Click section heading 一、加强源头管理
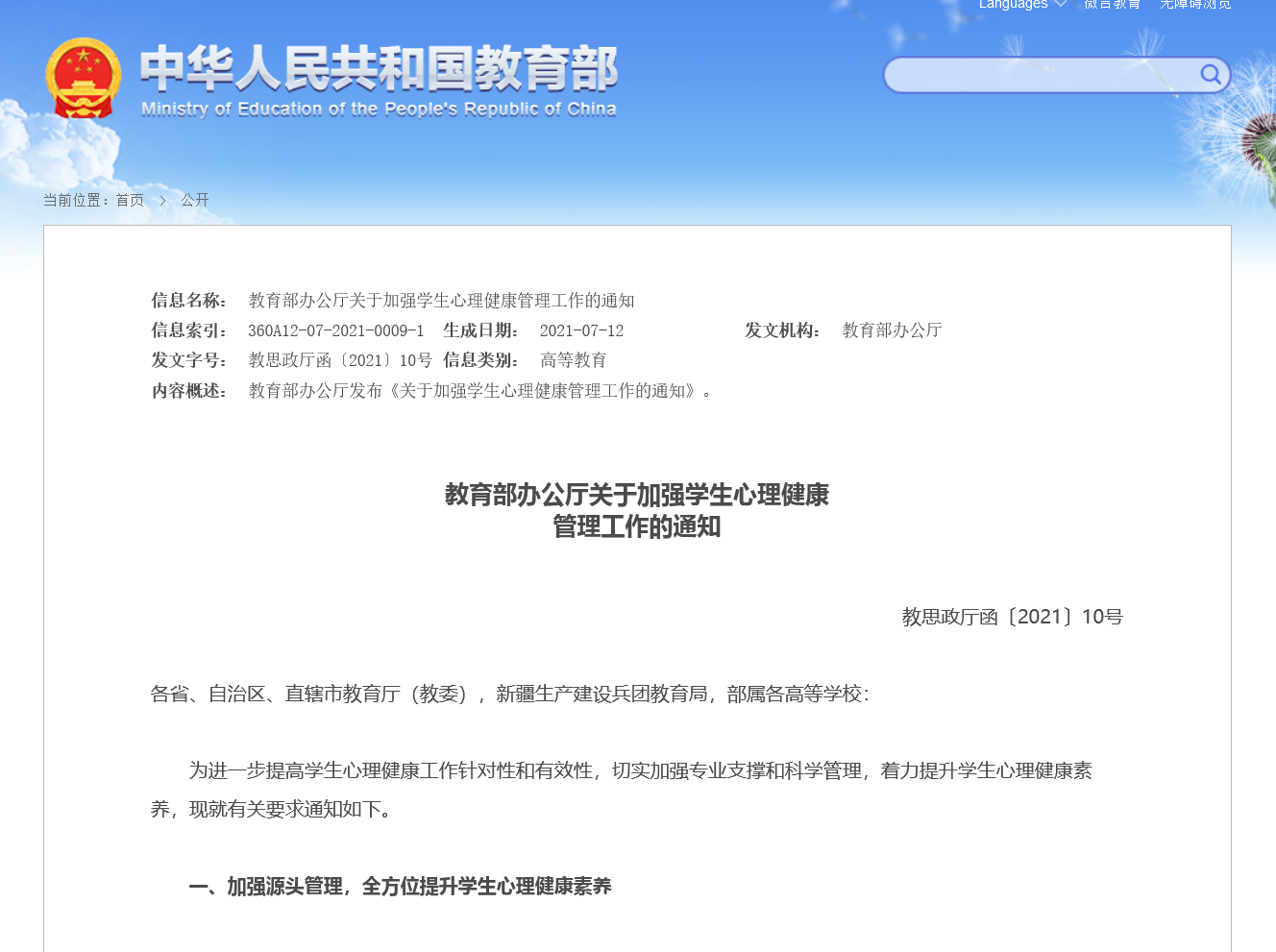This screenshot has height=952, width=1276. coord(400,887)
